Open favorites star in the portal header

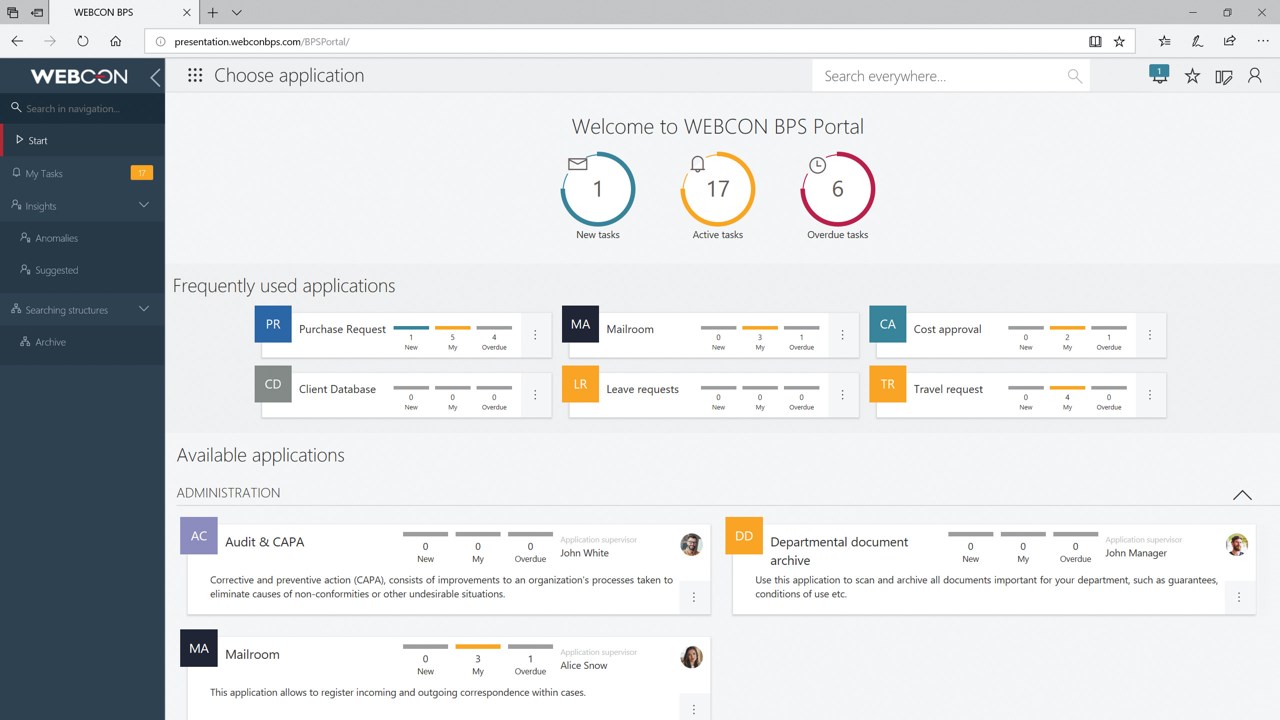coord(1192,76)
